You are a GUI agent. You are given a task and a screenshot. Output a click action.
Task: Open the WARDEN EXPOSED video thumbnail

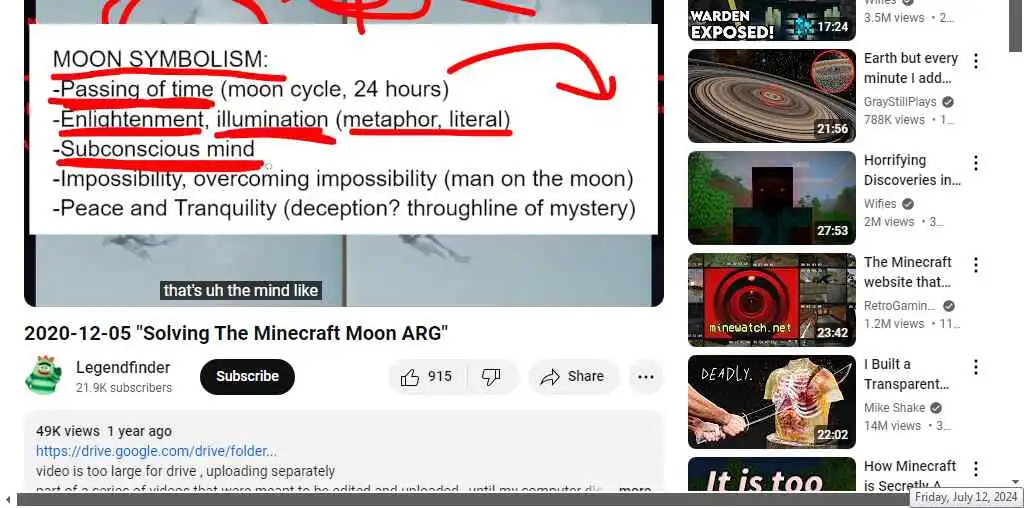771,20
